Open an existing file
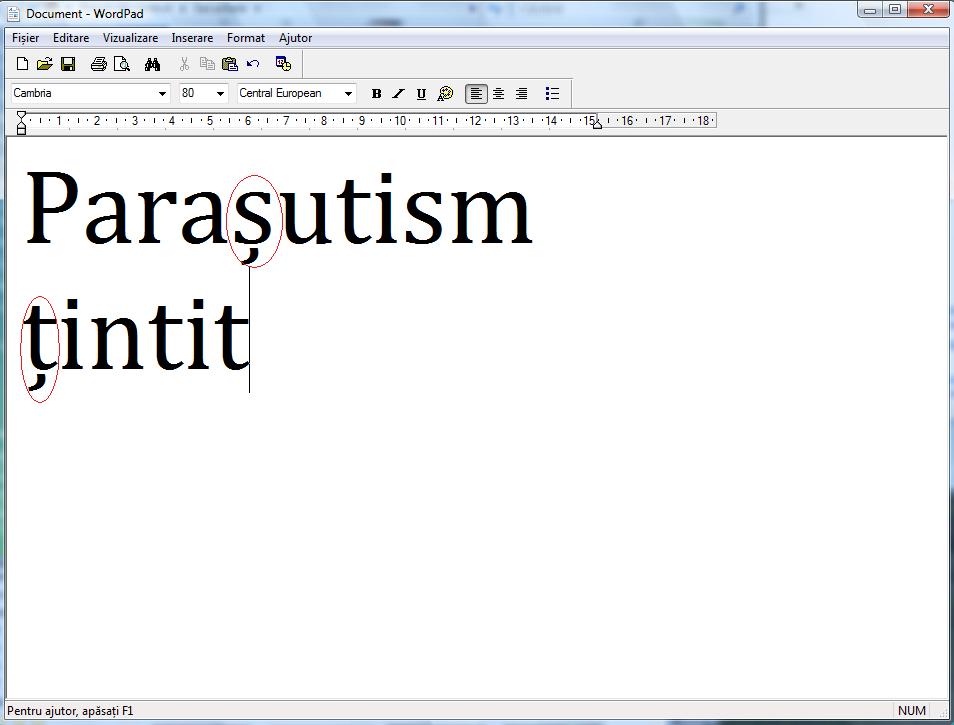The image size is (954, 725). 44,63
